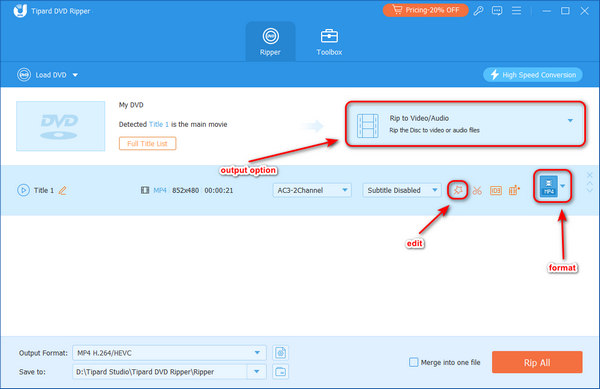Open the feedback chat icon
The width and height of the screenshot is (600, 389).
point(497,11)
